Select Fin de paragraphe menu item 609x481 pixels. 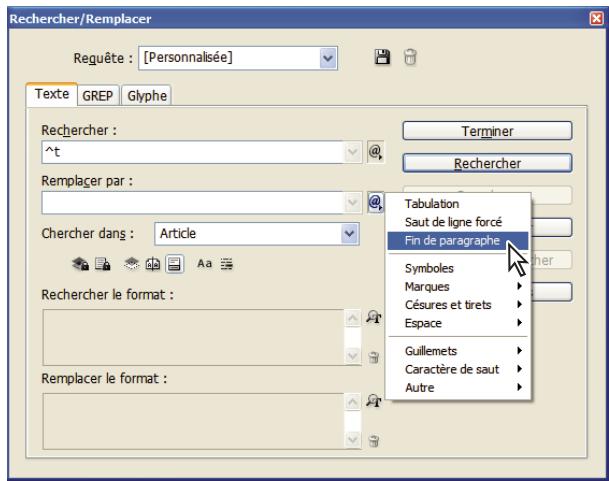pos(458,241)
